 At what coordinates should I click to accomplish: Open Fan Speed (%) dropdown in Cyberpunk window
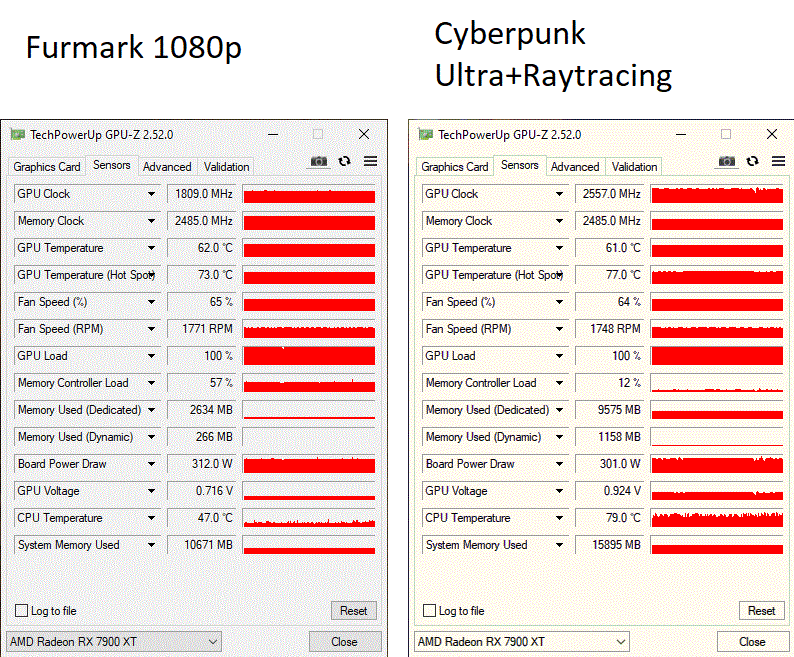[x=560, y=302]
